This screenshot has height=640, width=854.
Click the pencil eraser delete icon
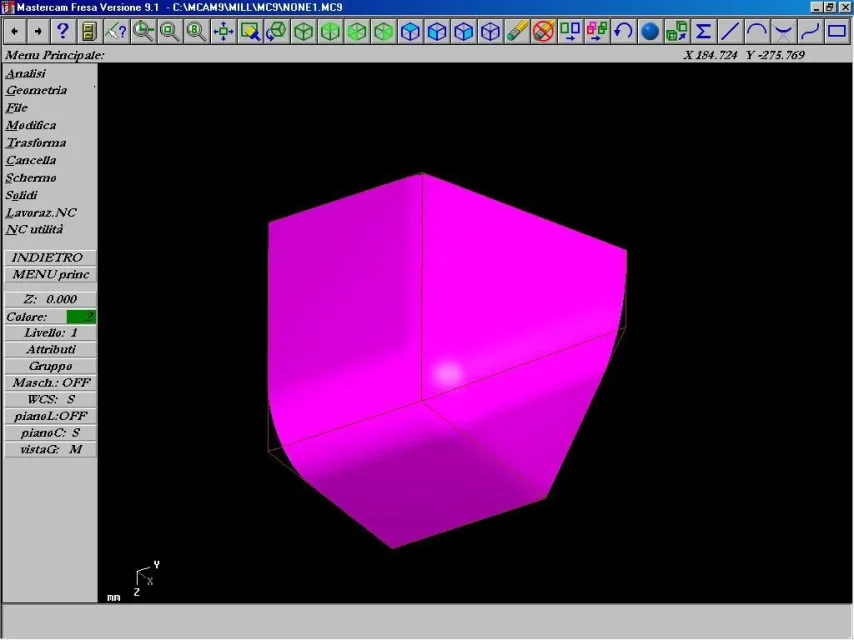point(517,31)
